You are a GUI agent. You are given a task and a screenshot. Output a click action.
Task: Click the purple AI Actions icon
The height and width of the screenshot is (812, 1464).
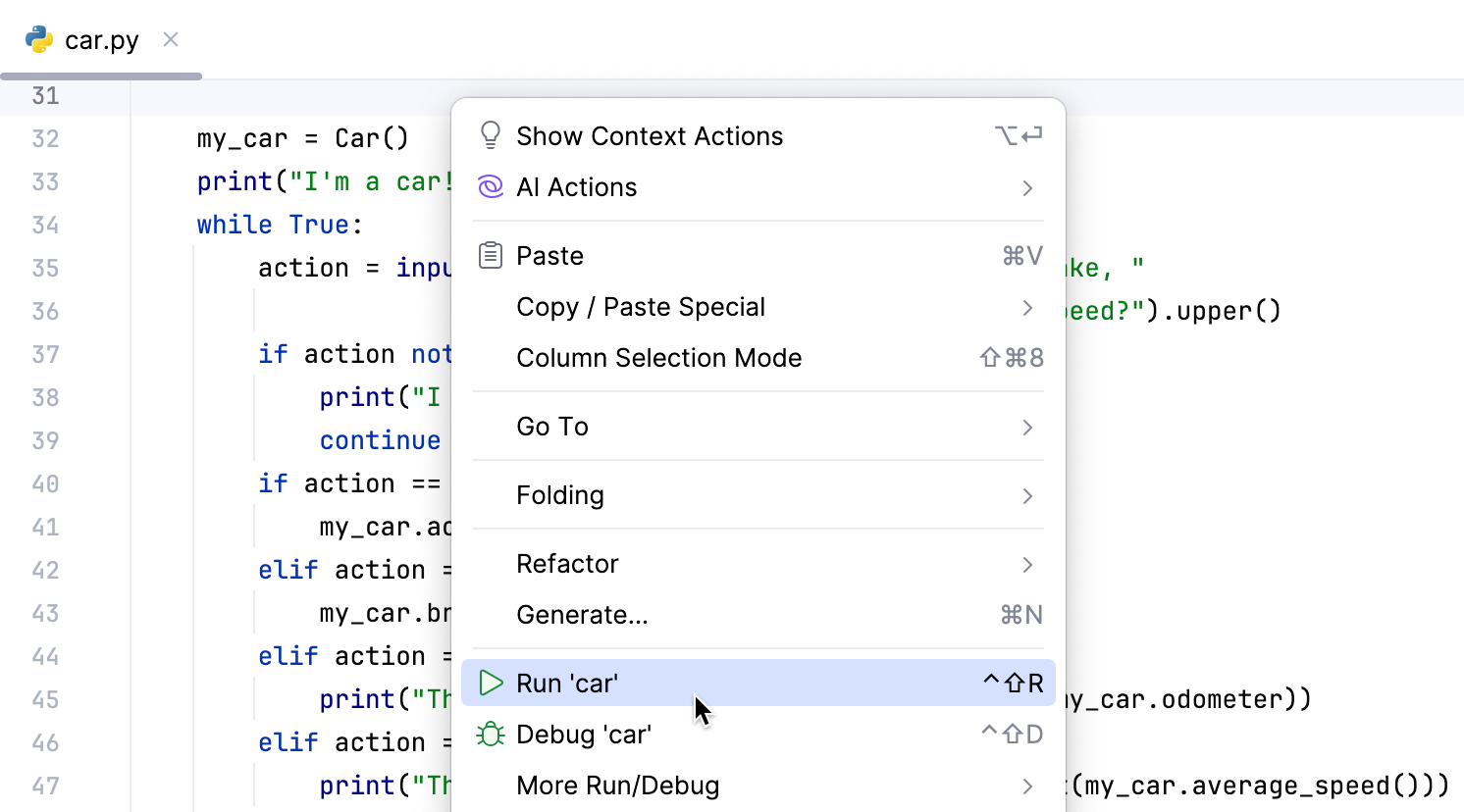coord(490,186)
